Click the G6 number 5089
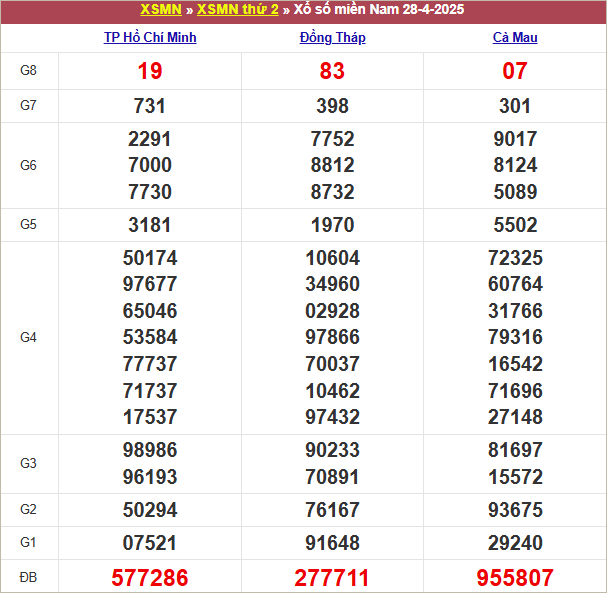Viewport: 607px width, 593px height. click(x=515, y=192)
